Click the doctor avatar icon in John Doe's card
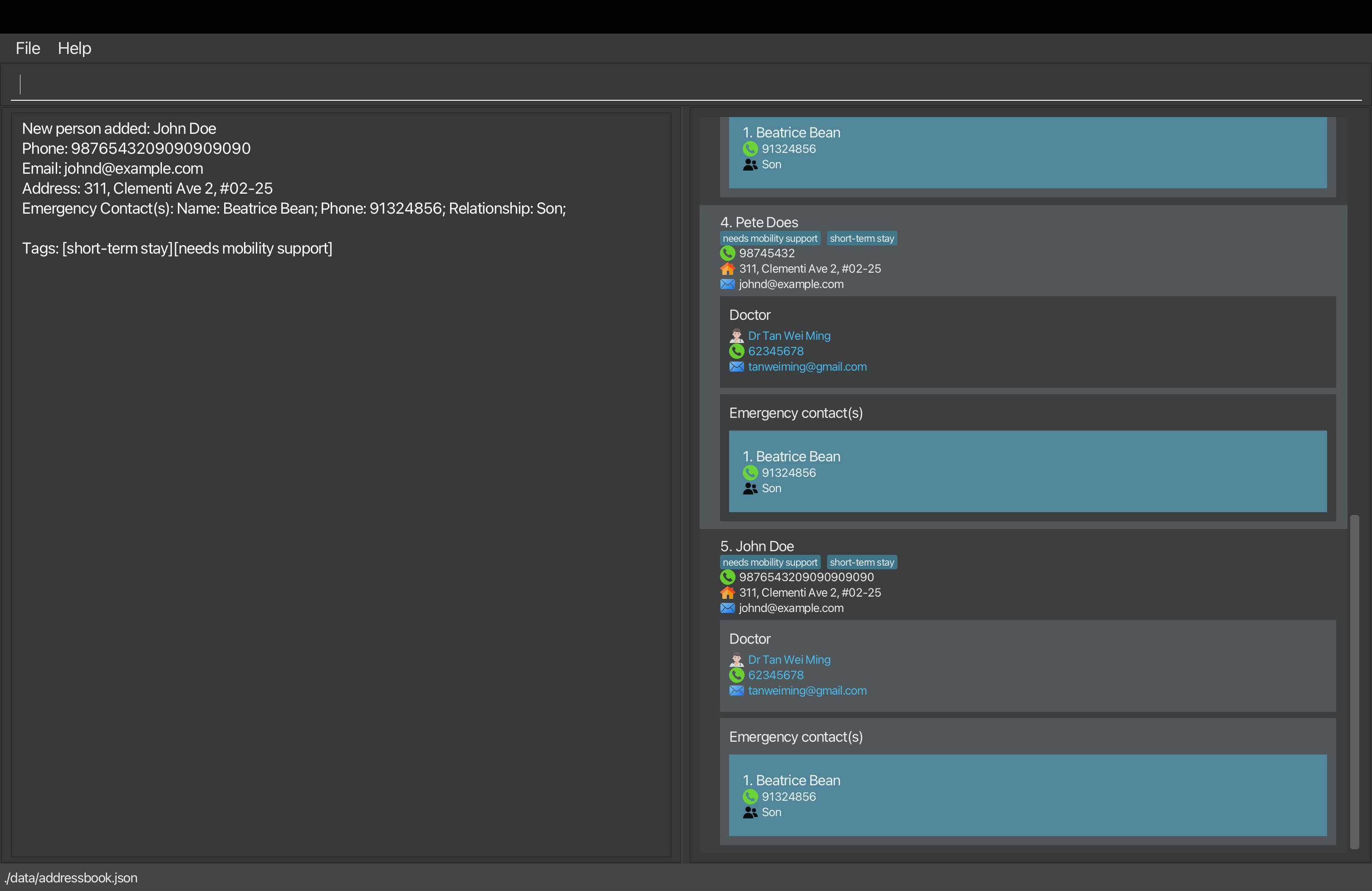This screenshot has width=1372, height=891. [x=736, y=659]
